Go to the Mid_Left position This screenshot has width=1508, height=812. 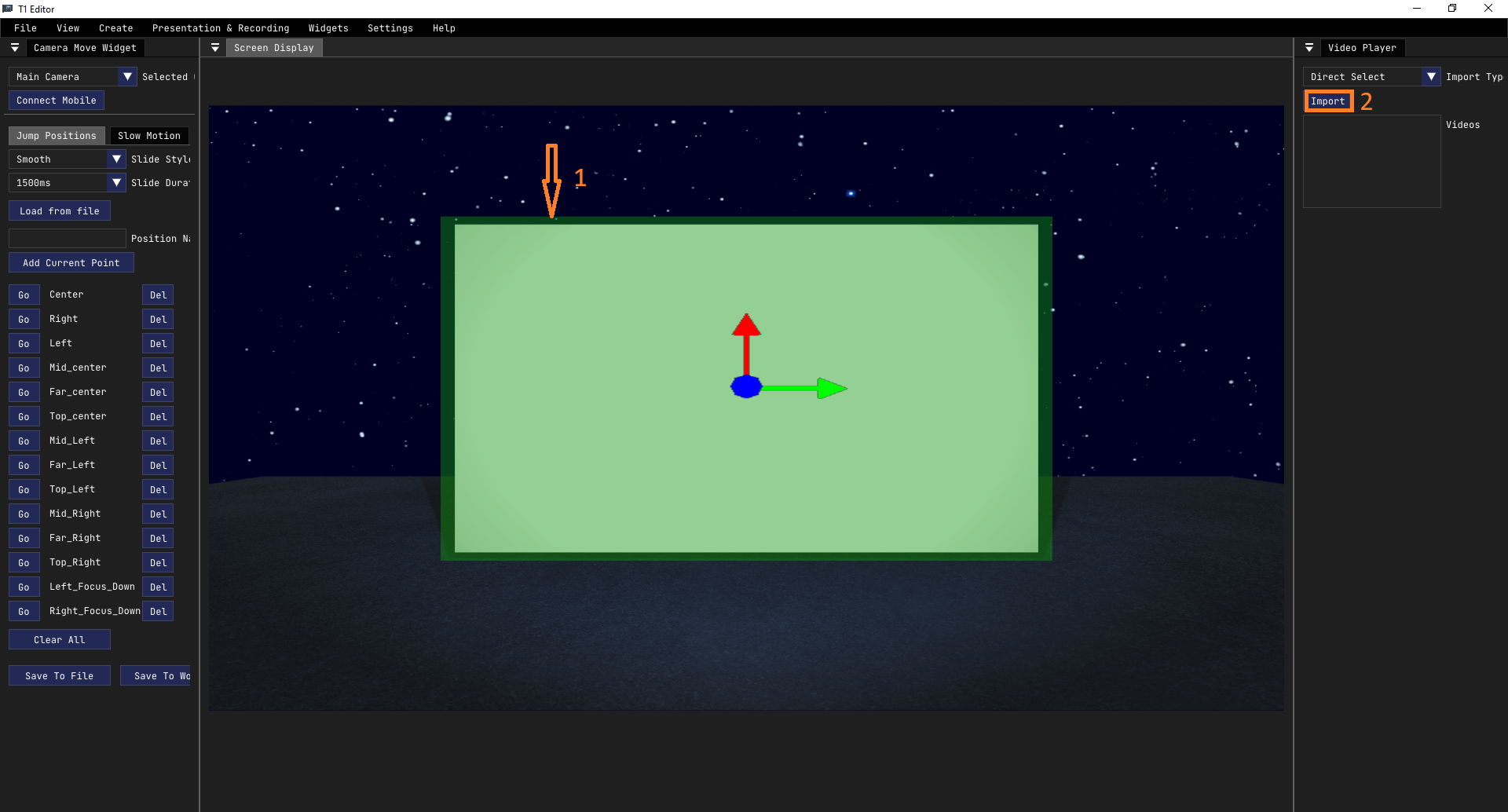tap(24, 441)
